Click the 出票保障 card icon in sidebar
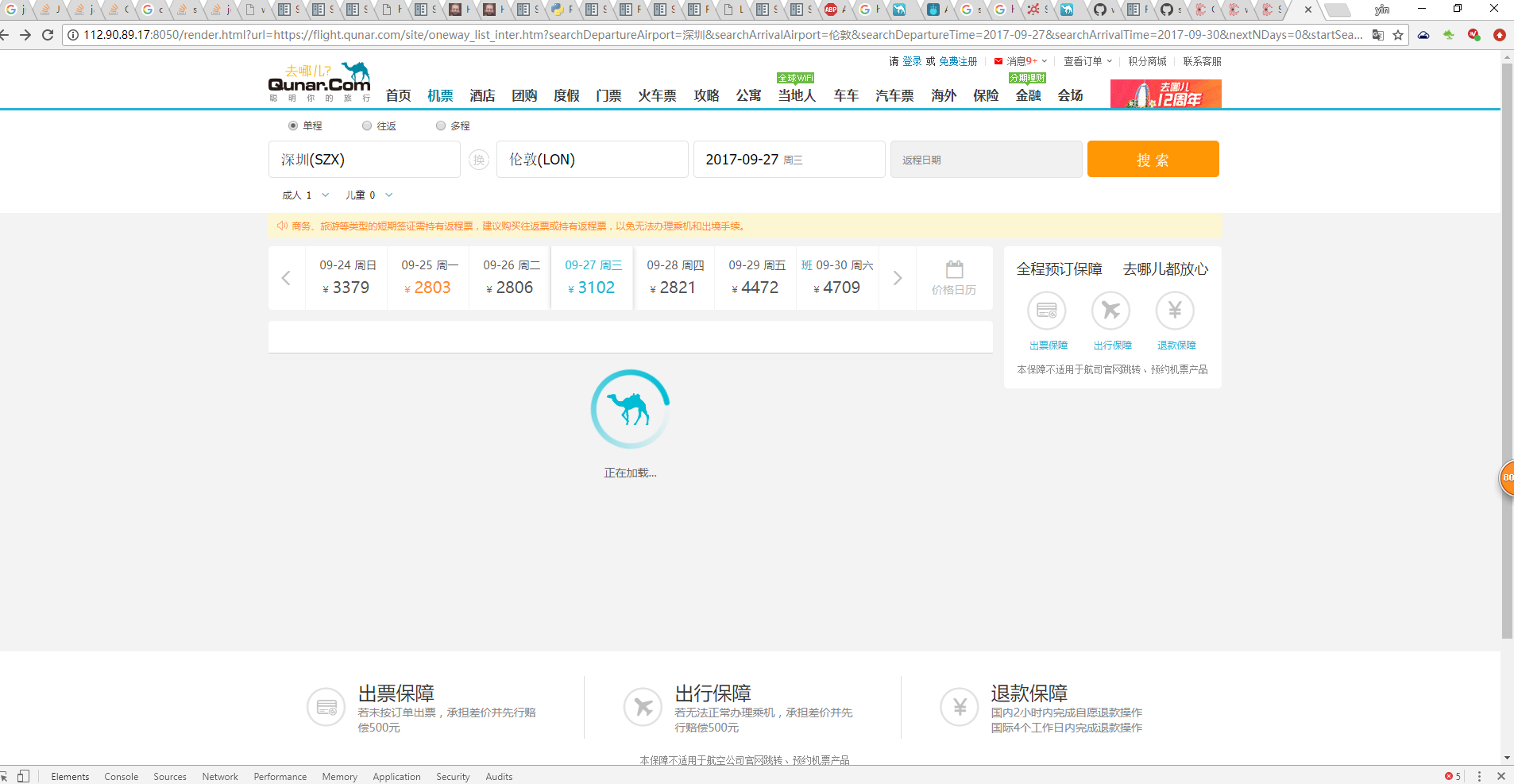 pyautogui.click(x=1047, y=311)
